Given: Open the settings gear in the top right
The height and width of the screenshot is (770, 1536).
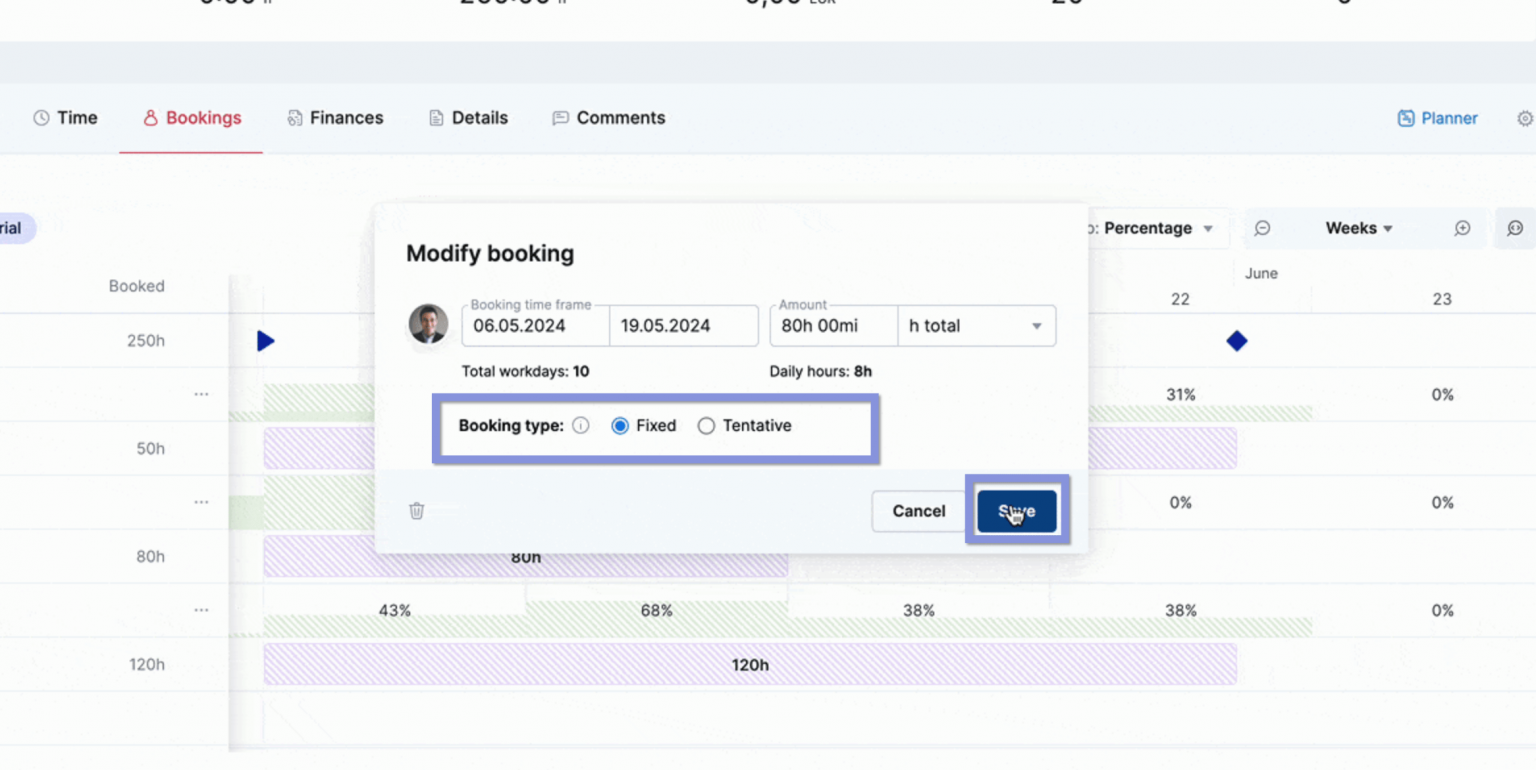Looking at the screenshot, I should (1524, 118).
